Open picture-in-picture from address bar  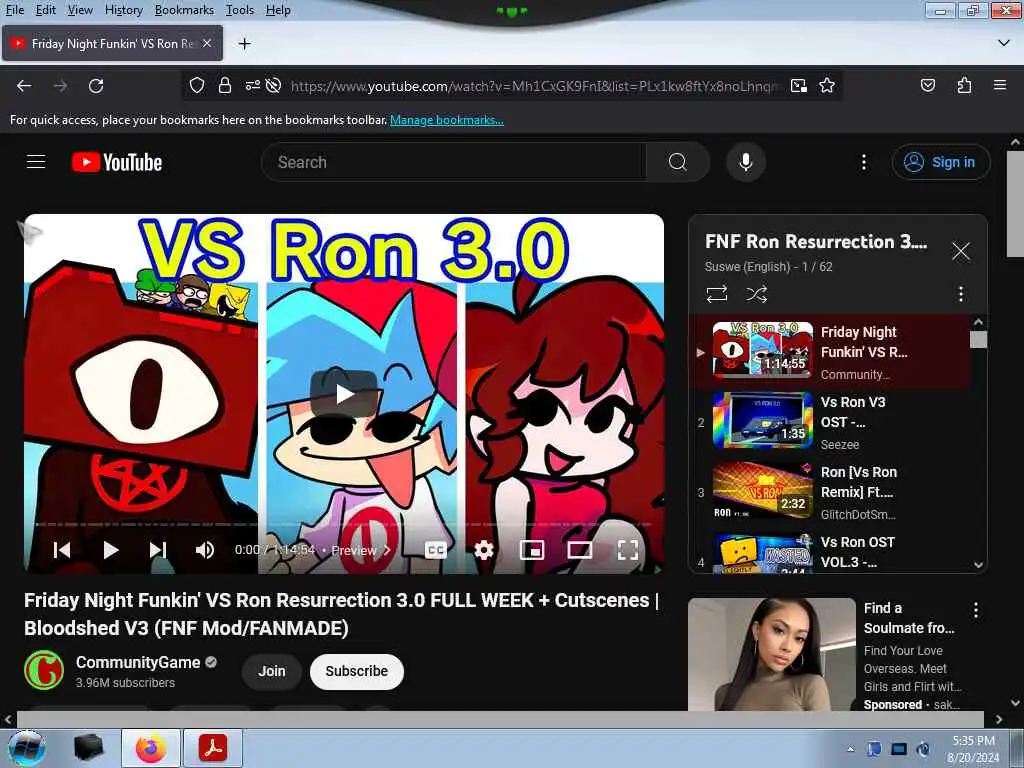[798, 86]
